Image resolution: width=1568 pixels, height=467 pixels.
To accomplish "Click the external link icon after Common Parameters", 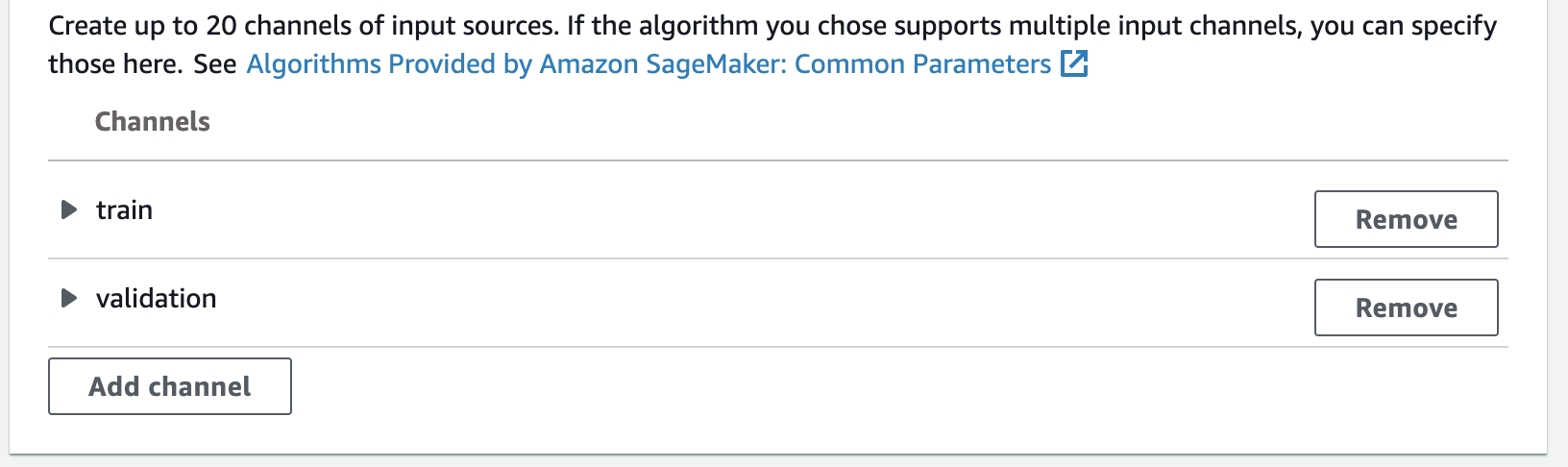I will point(1073,64).
